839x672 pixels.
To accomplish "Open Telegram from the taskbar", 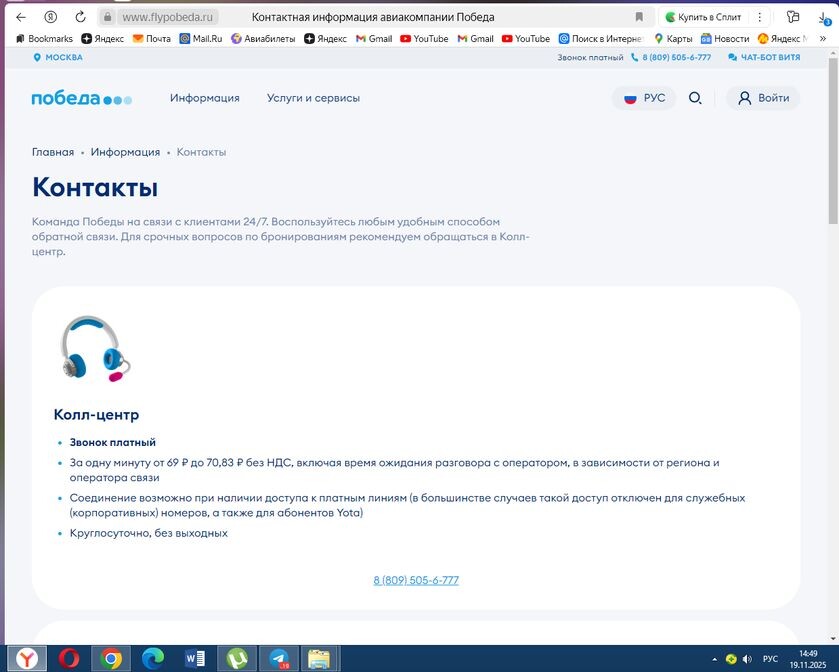I will click(278, 659).
